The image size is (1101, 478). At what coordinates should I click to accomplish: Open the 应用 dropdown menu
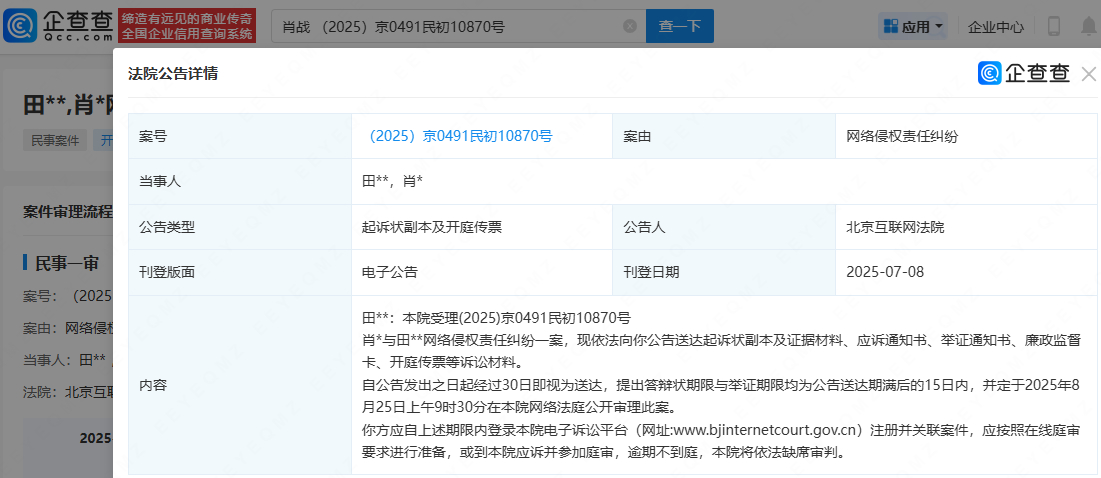point(914,27)
